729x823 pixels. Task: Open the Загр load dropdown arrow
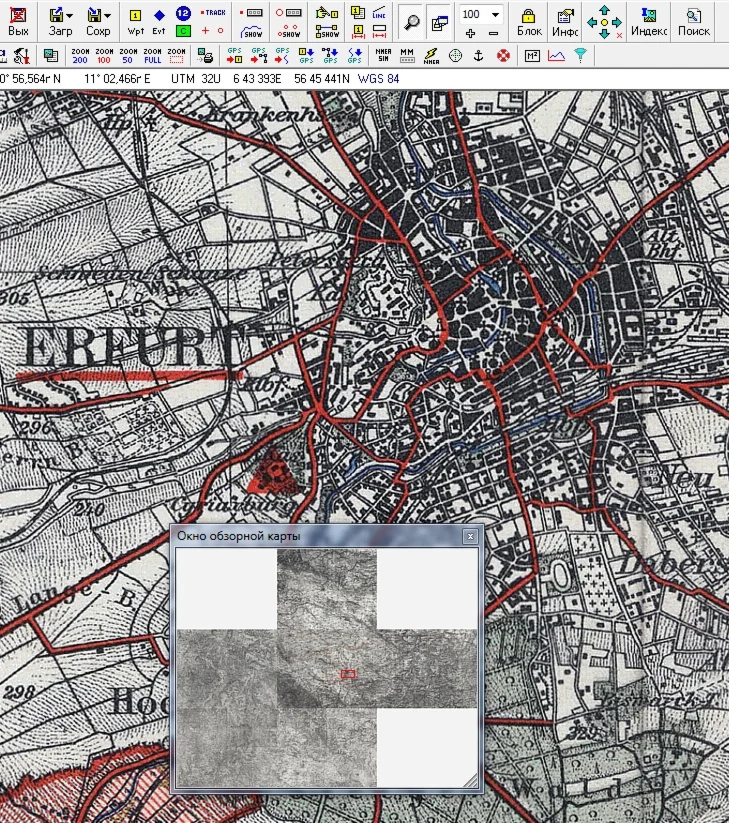(x=69, y=16)
